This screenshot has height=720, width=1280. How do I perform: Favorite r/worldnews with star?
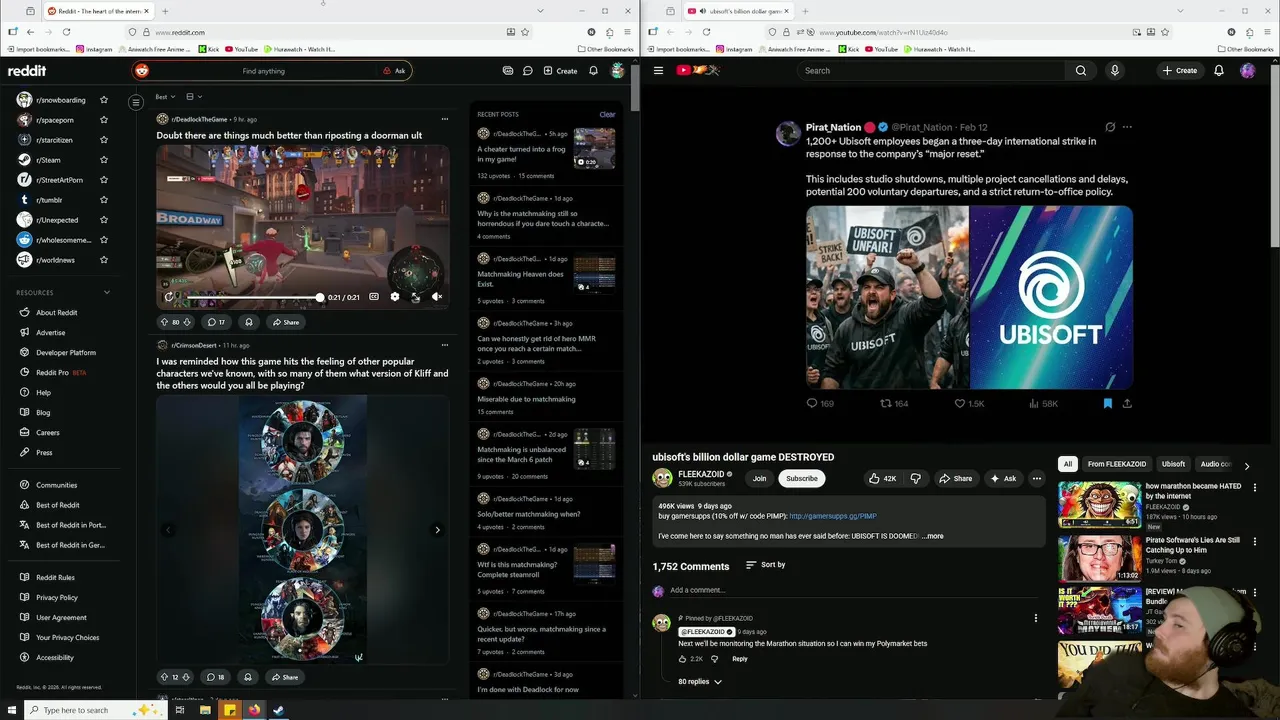click(104, 260)
